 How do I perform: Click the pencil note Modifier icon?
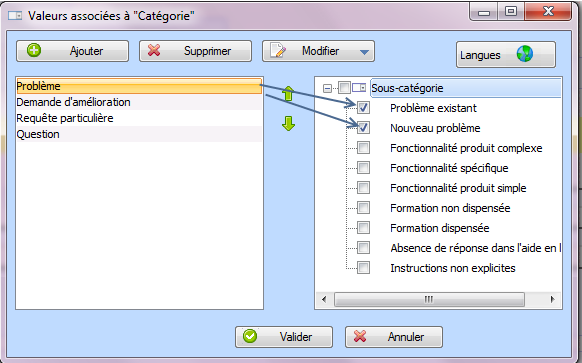pyautogui.click(x=278, y=50)
